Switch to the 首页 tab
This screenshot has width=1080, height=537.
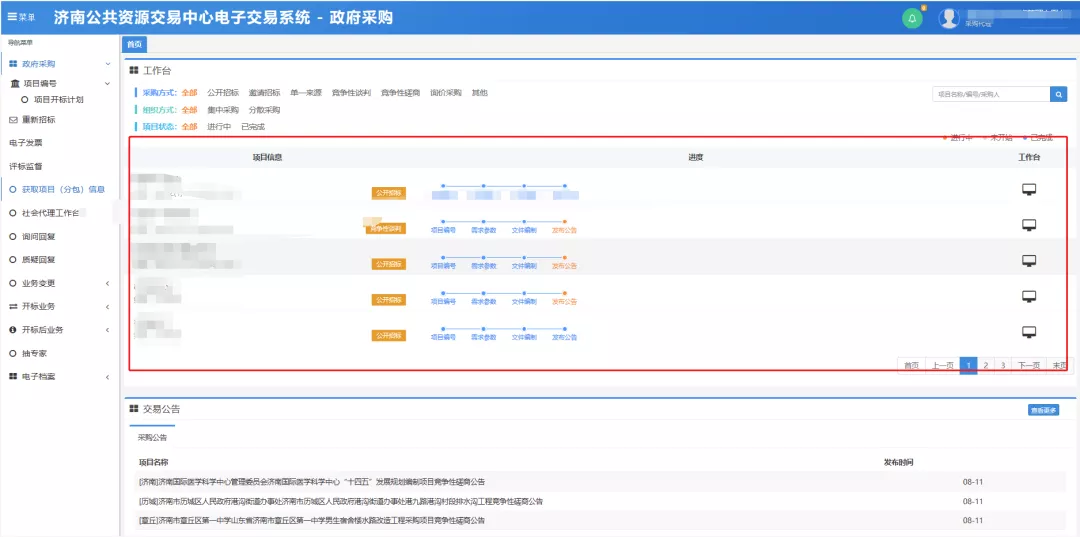click(x=134, y=45)
